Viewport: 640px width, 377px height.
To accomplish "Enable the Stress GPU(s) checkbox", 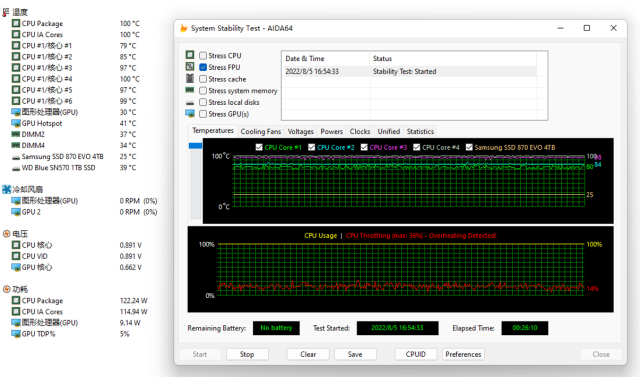I will [203, 114].
